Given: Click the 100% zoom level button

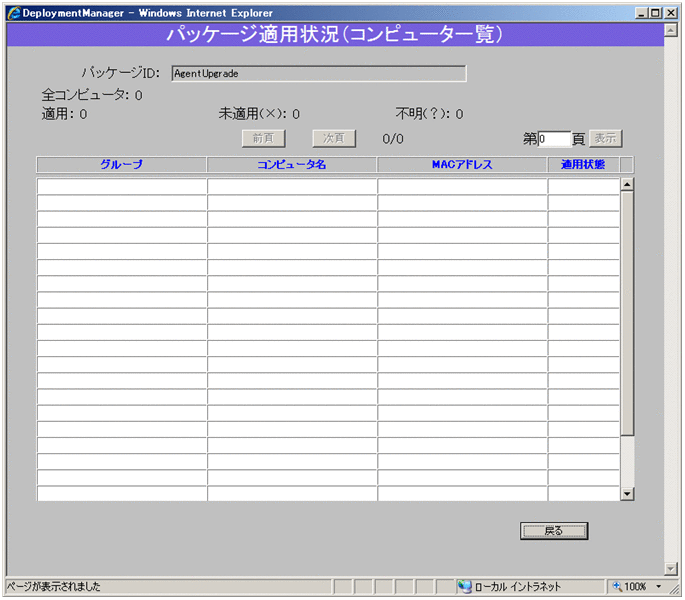Looking at the screenshot, I should click(630, 587).
